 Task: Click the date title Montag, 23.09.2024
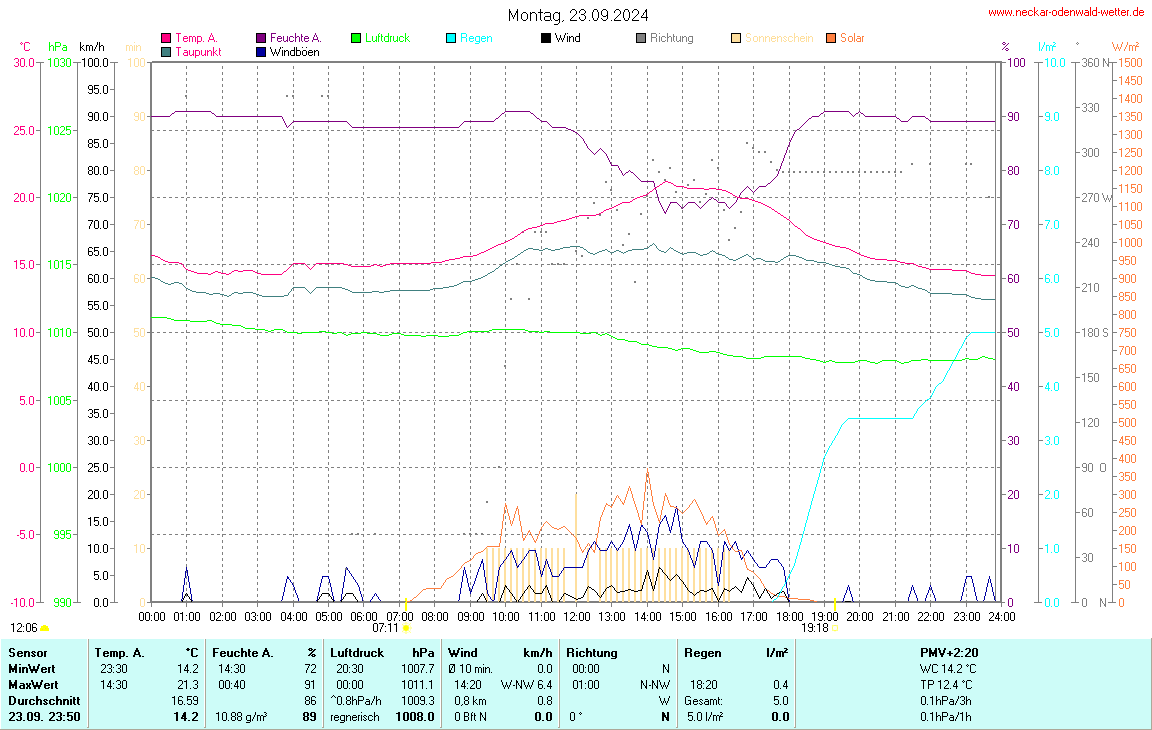(577, 15)
